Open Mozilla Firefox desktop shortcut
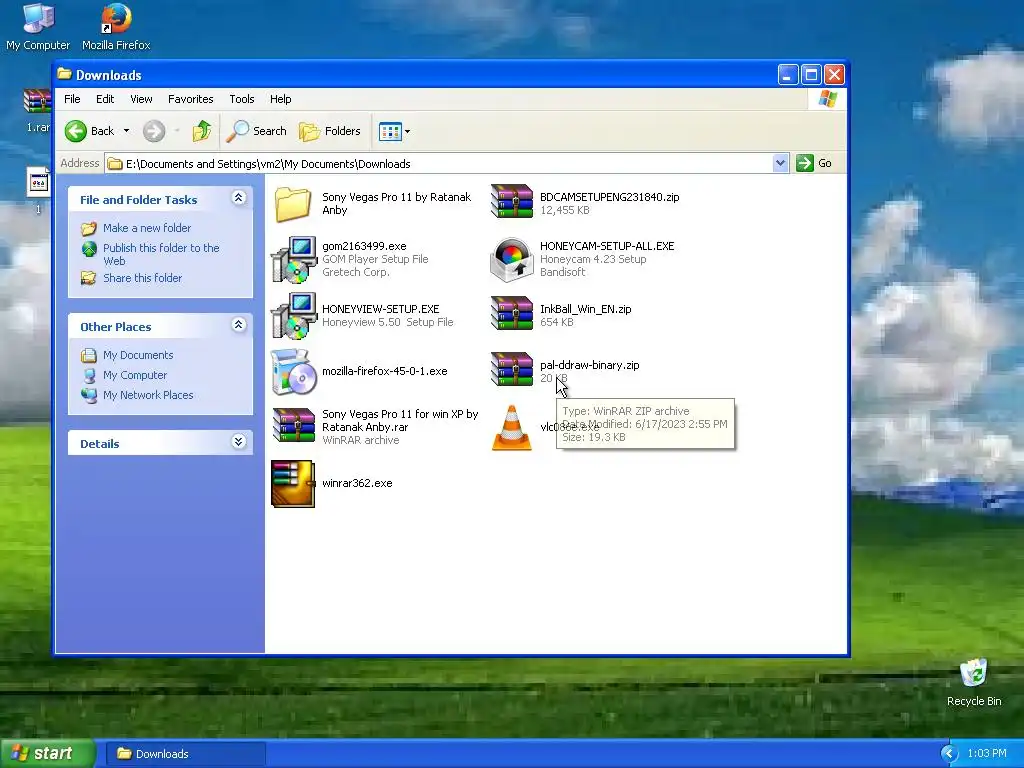 pyautogui.click(x=116, y=18)
